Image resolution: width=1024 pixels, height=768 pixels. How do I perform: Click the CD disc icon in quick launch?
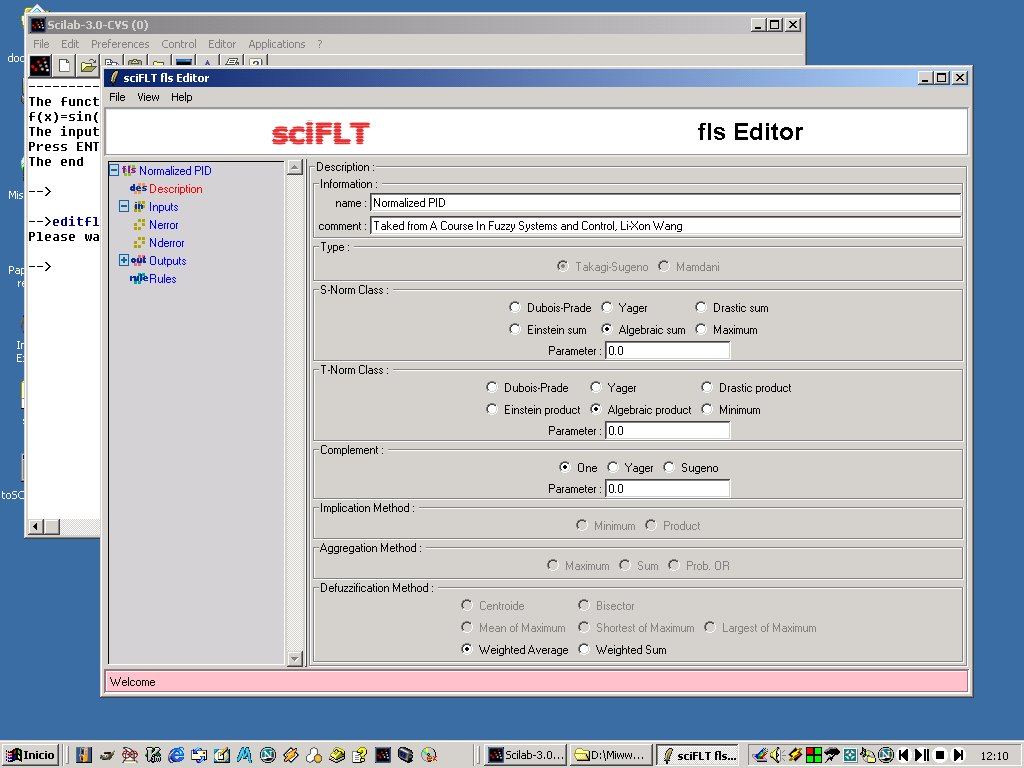click(429, 755)
